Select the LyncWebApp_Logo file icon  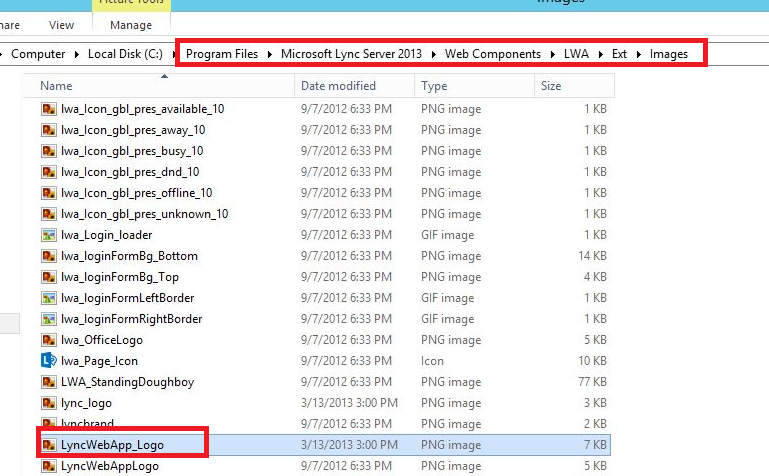(48, 445)
